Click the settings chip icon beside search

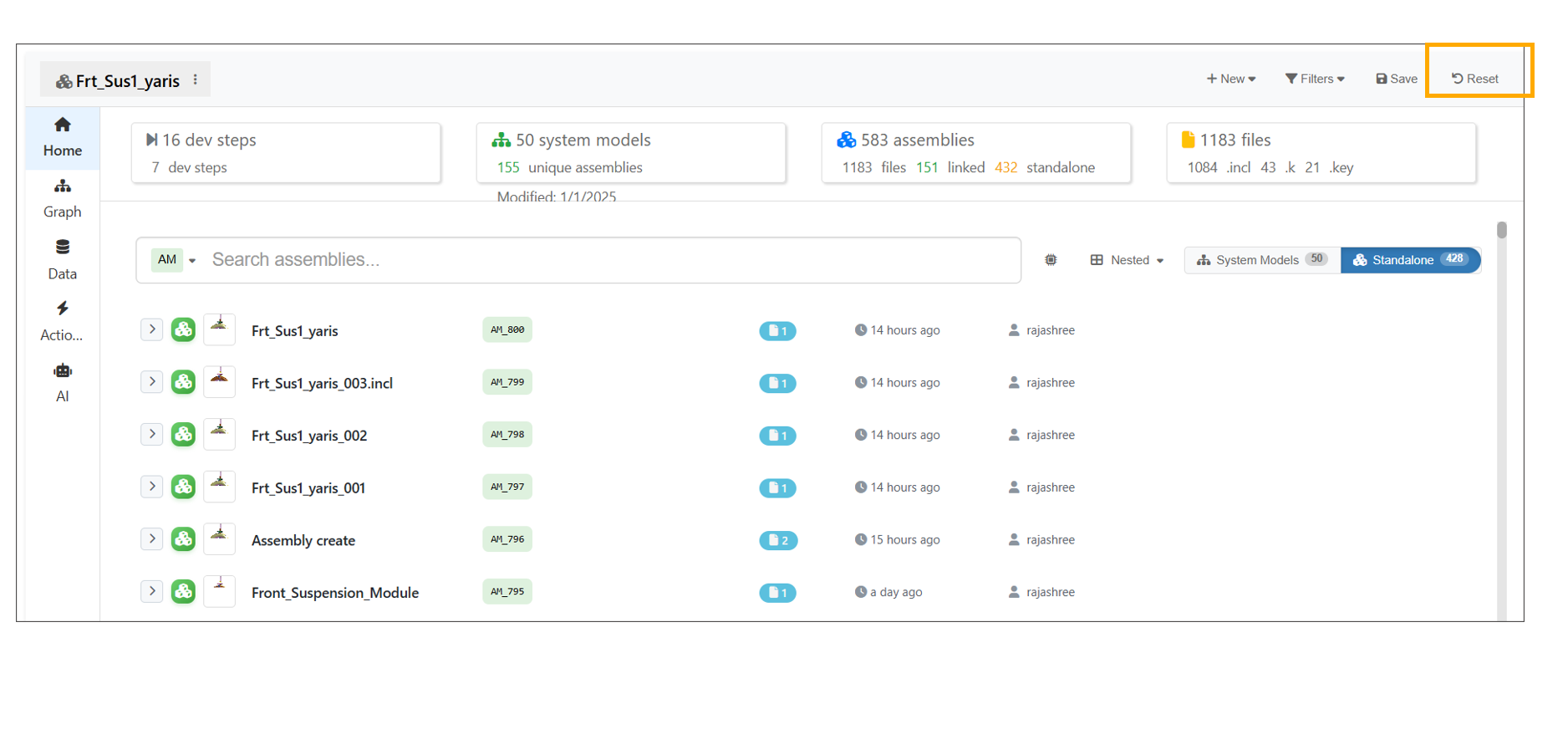coord(1051,260)
